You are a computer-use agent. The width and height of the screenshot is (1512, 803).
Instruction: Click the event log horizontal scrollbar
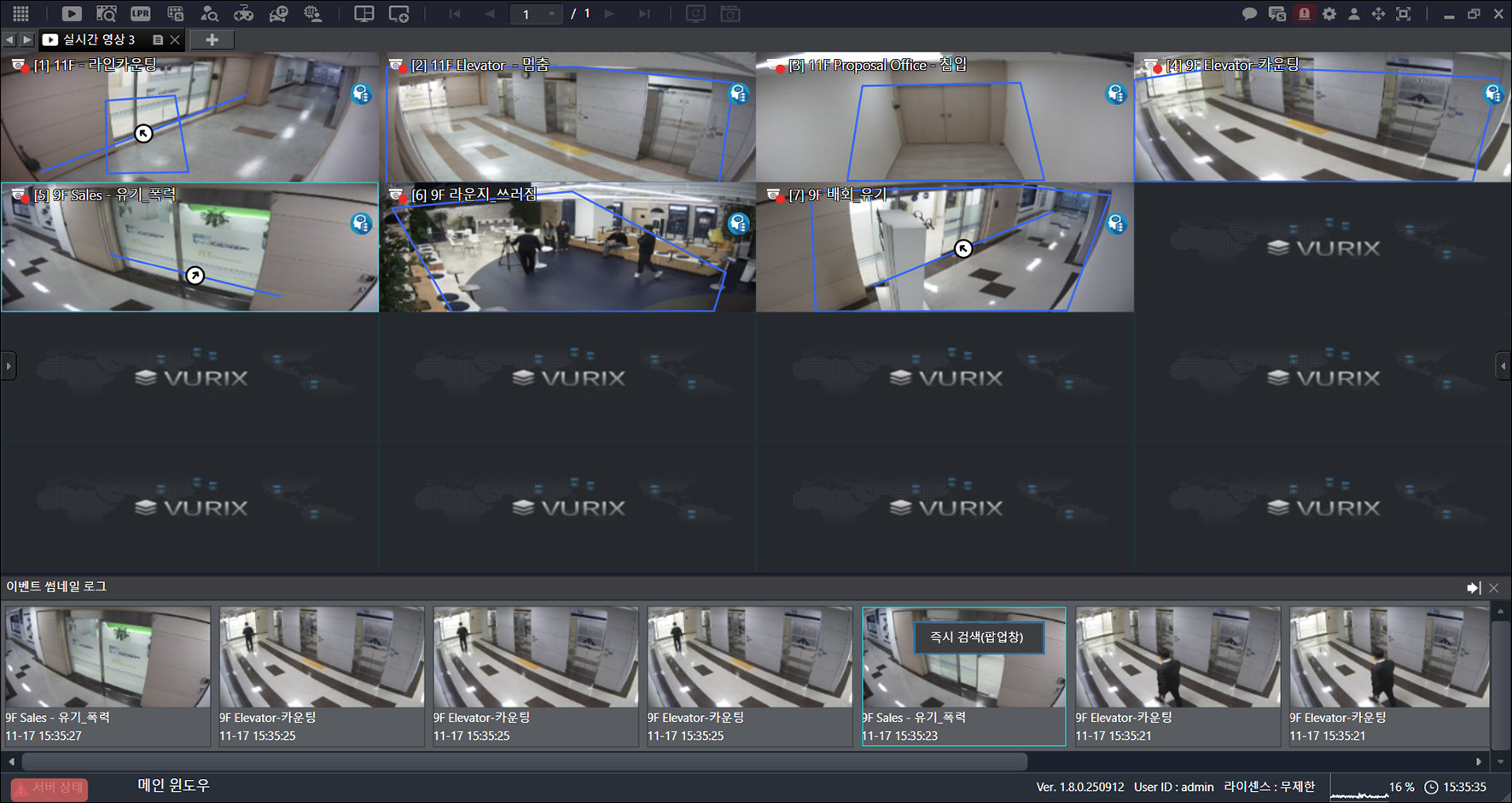pyautogui.click(x=525, y=760)
